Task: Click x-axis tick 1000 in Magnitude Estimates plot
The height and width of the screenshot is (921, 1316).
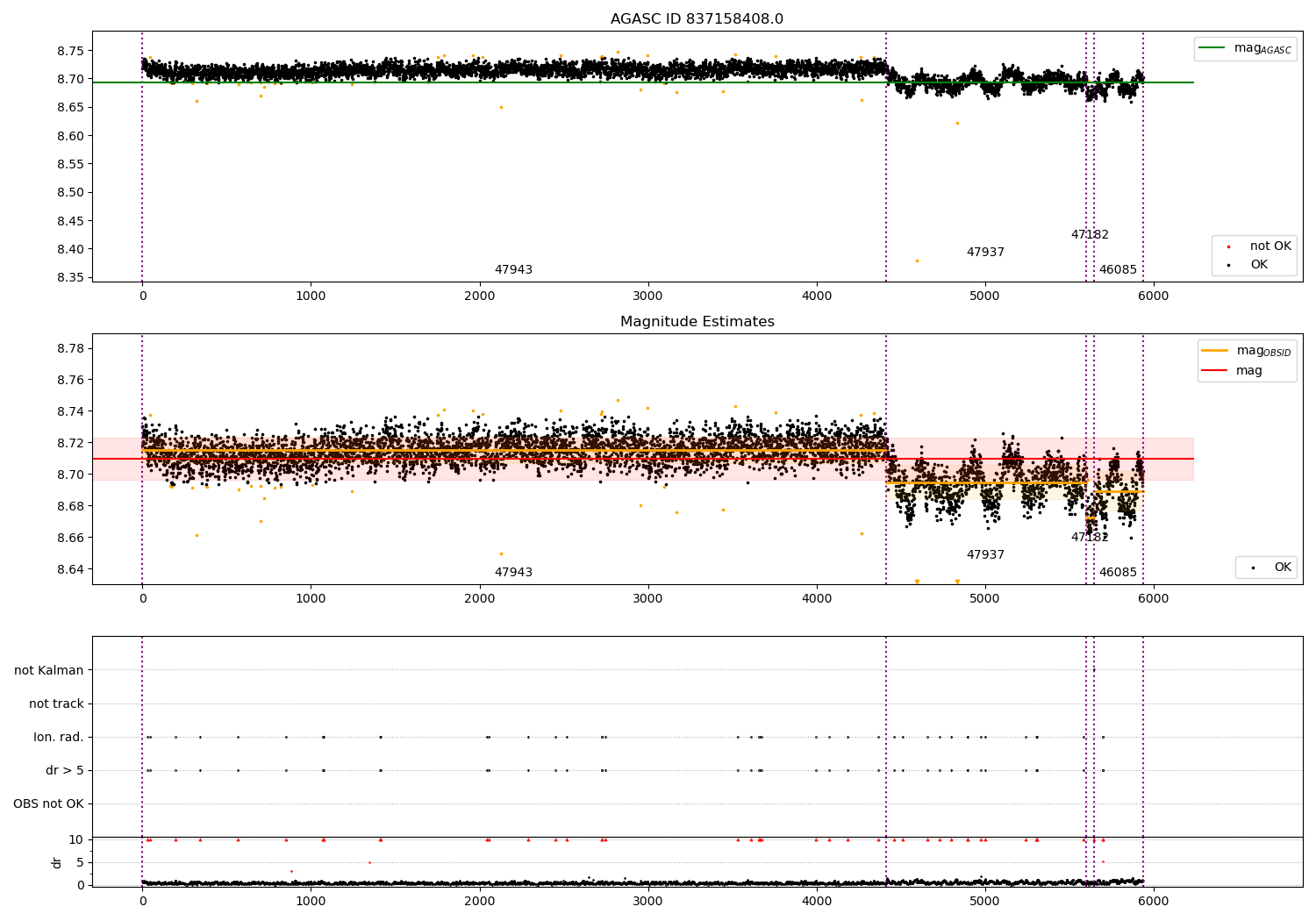Action: pyautogui.click(x=311, y=598)
